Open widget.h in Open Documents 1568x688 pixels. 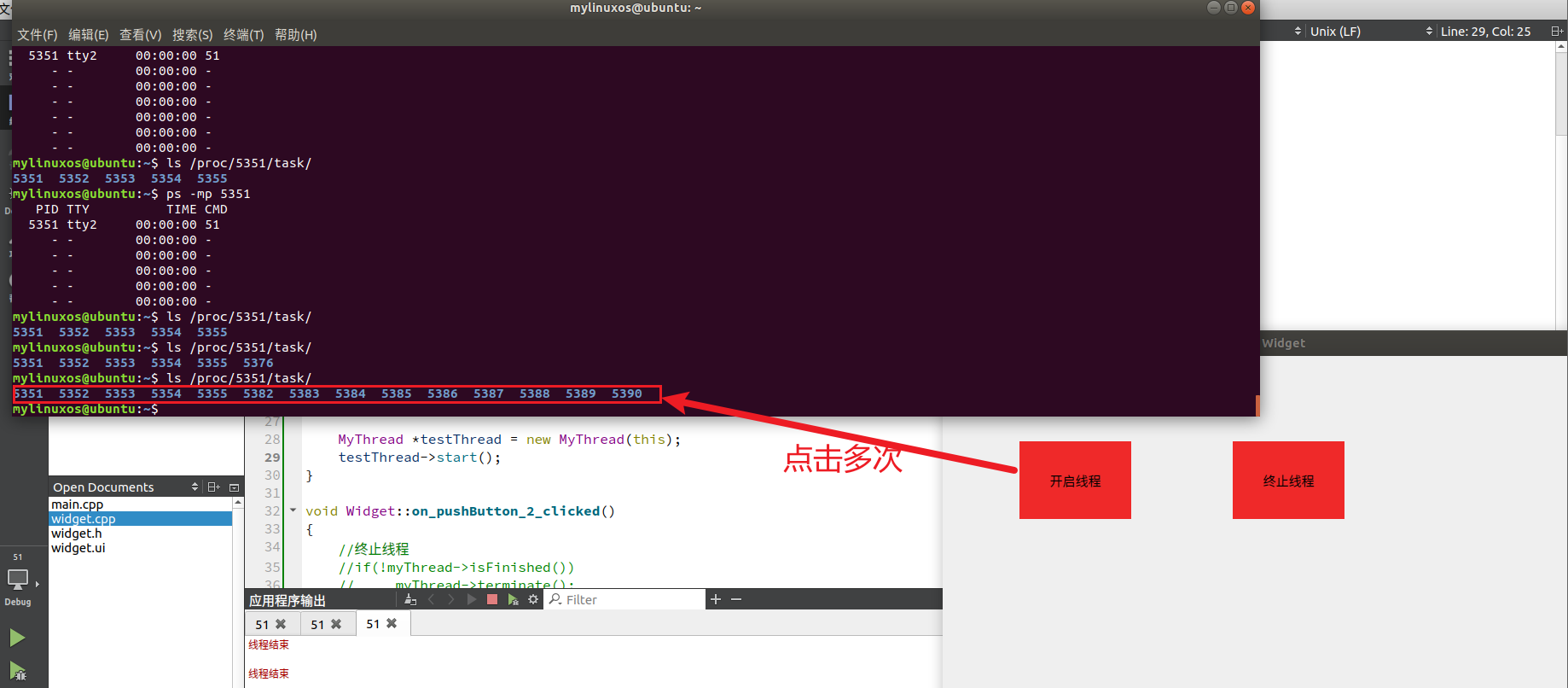tap(141, 533)
